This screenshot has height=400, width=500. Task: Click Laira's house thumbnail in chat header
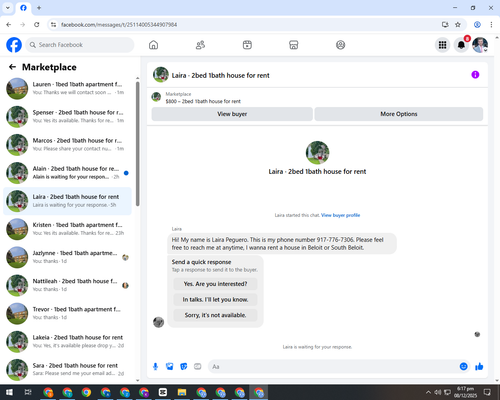pyautogui.click(x=161, y=75)
